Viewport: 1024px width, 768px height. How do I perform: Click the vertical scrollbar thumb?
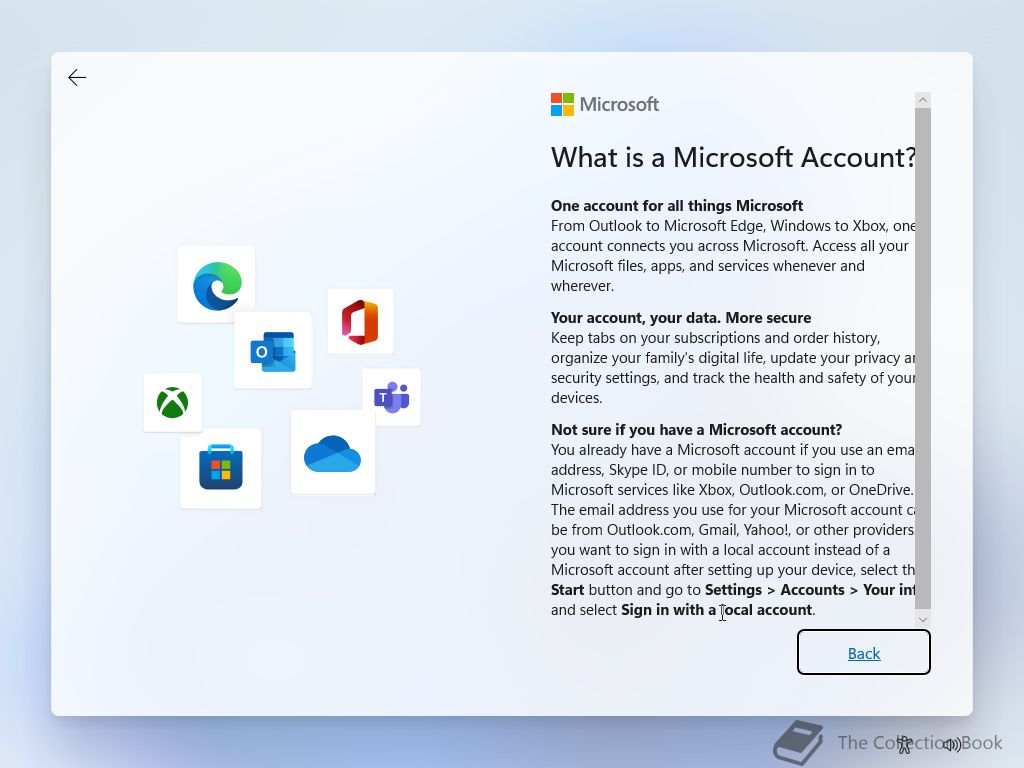923,359
